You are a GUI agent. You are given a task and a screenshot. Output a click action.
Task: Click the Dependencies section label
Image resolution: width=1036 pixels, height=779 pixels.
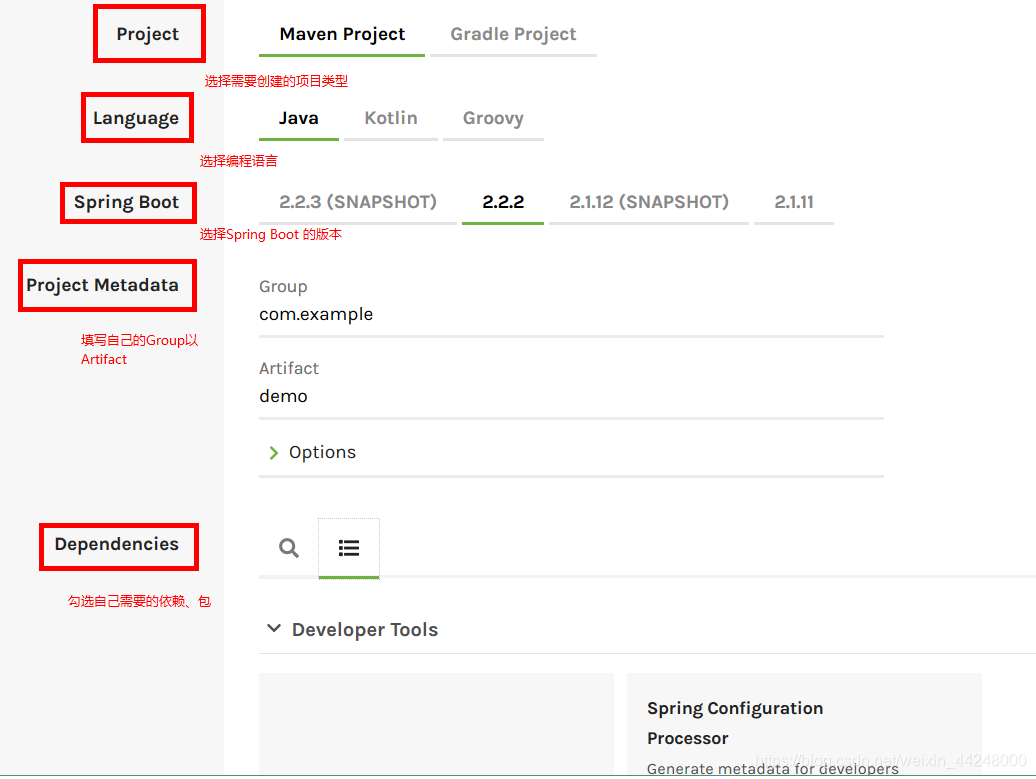pyautogui.click(x=117, y=544)
